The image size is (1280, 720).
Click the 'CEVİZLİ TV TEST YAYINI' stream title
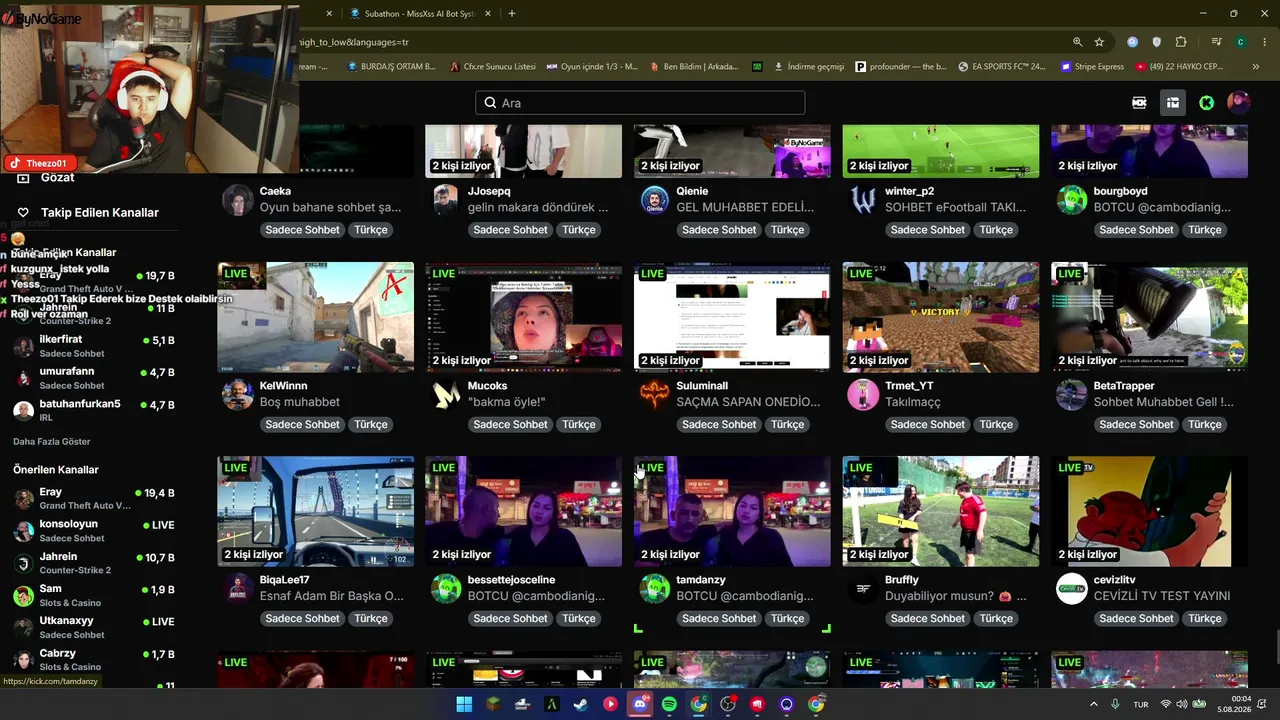[1162, 596]
